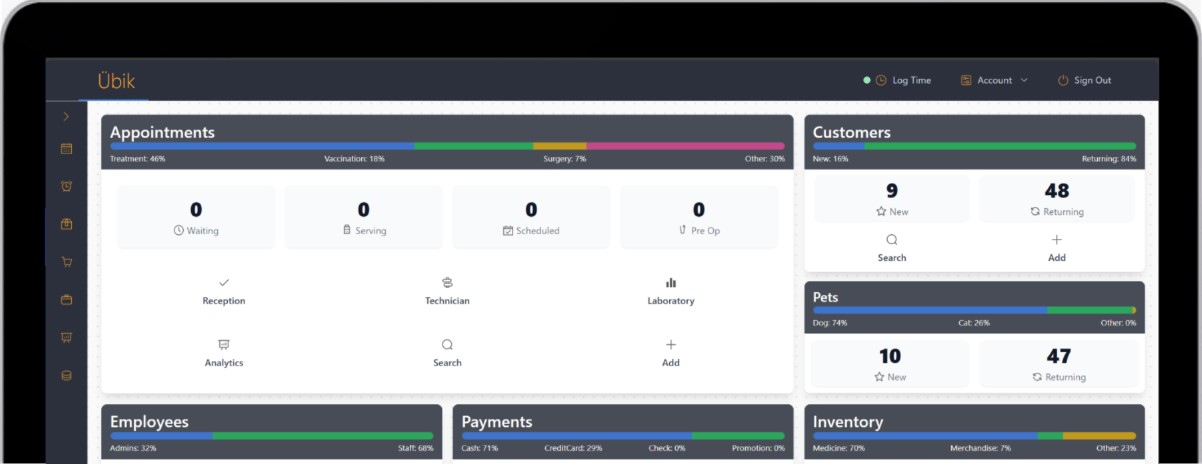Expand the left sidebar with the chevron
Image resolution: width=1202 pixels, height=467 pixels.
coord(66,117)
